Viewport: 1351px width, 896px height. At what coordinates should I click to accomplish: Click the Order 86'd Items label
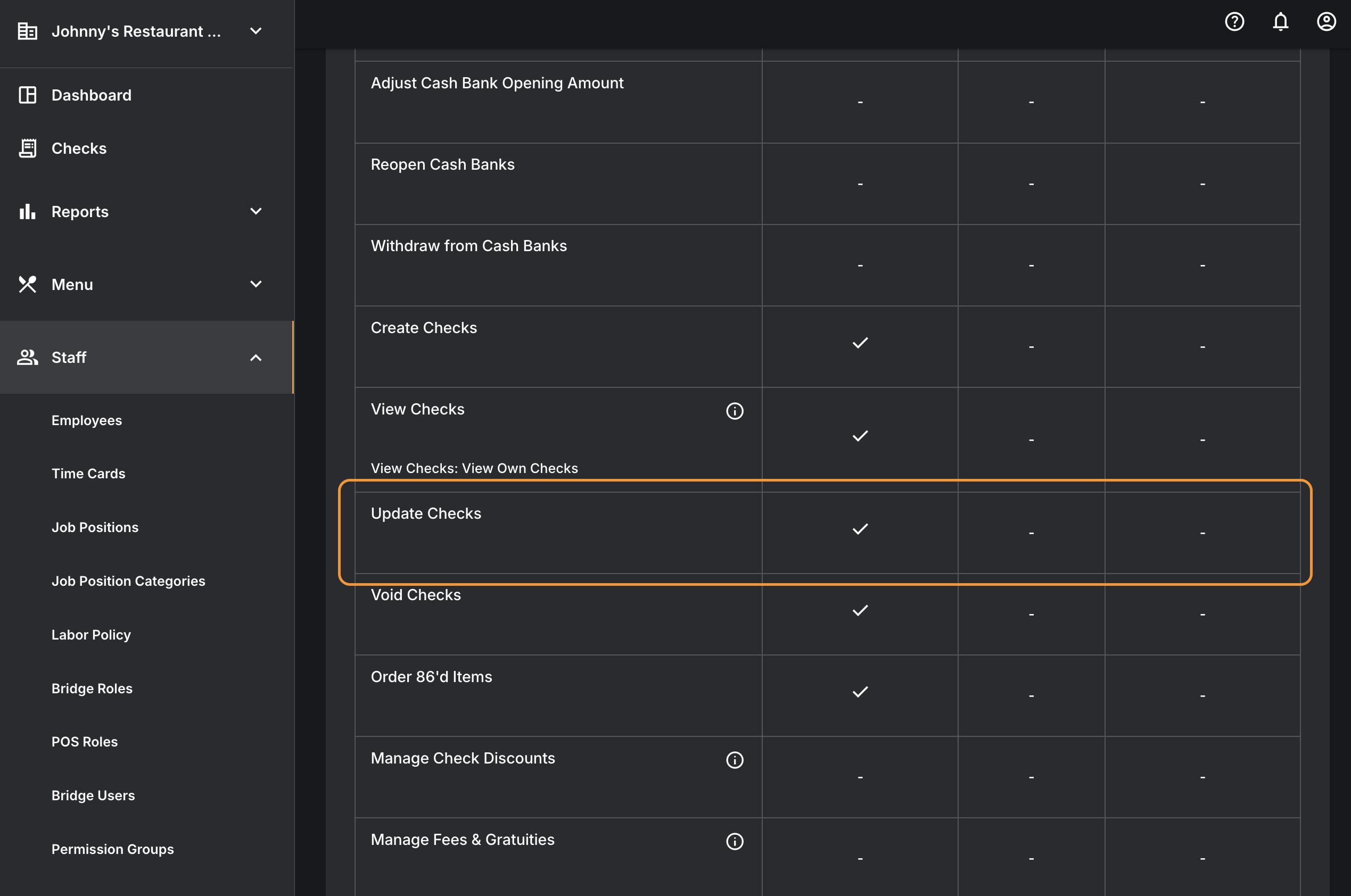pyautogui.click(x=431, y=677)
